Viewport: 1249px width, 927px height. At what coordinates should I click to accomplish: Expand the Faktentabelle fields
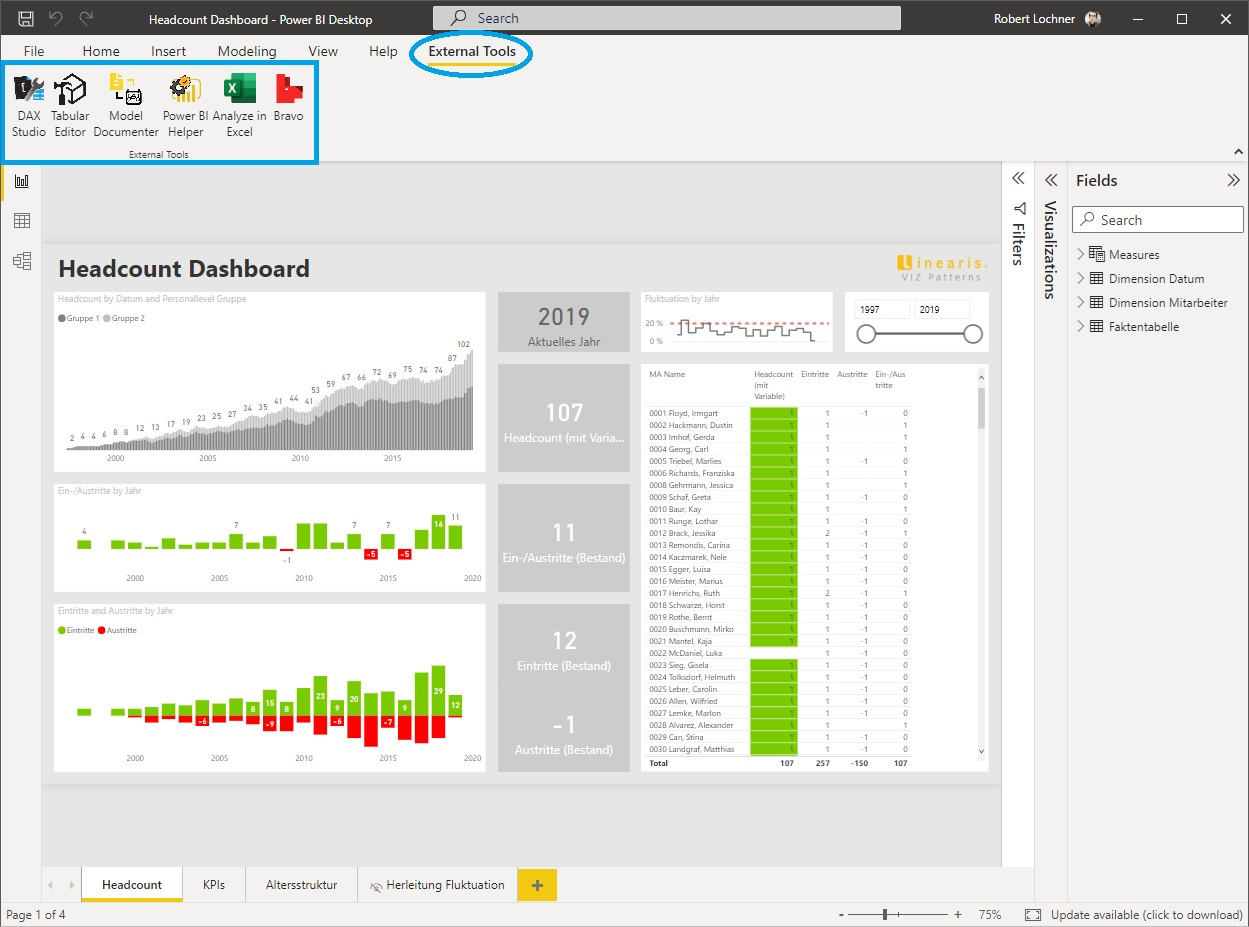[1080, 326]
